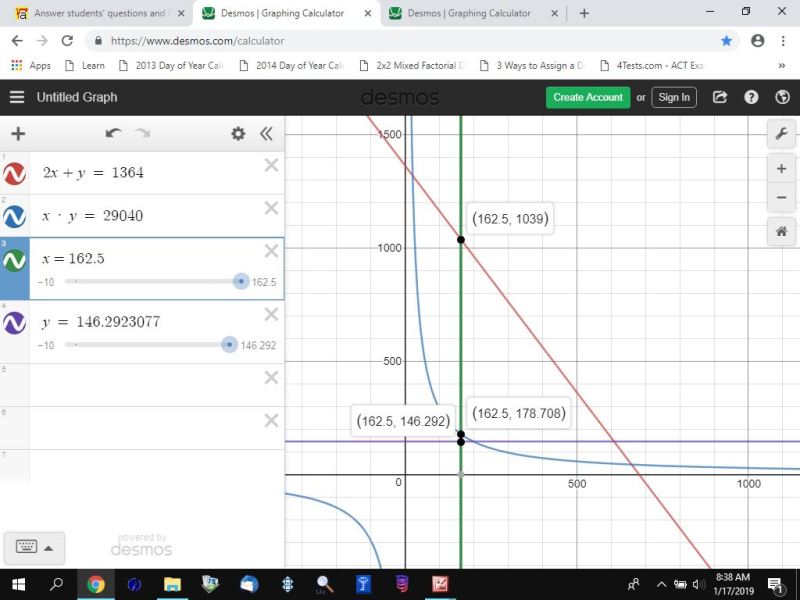Delete the 2x + y = 1364 expression
The height and width of the screenshot is (600, 800).
[271, 165]
